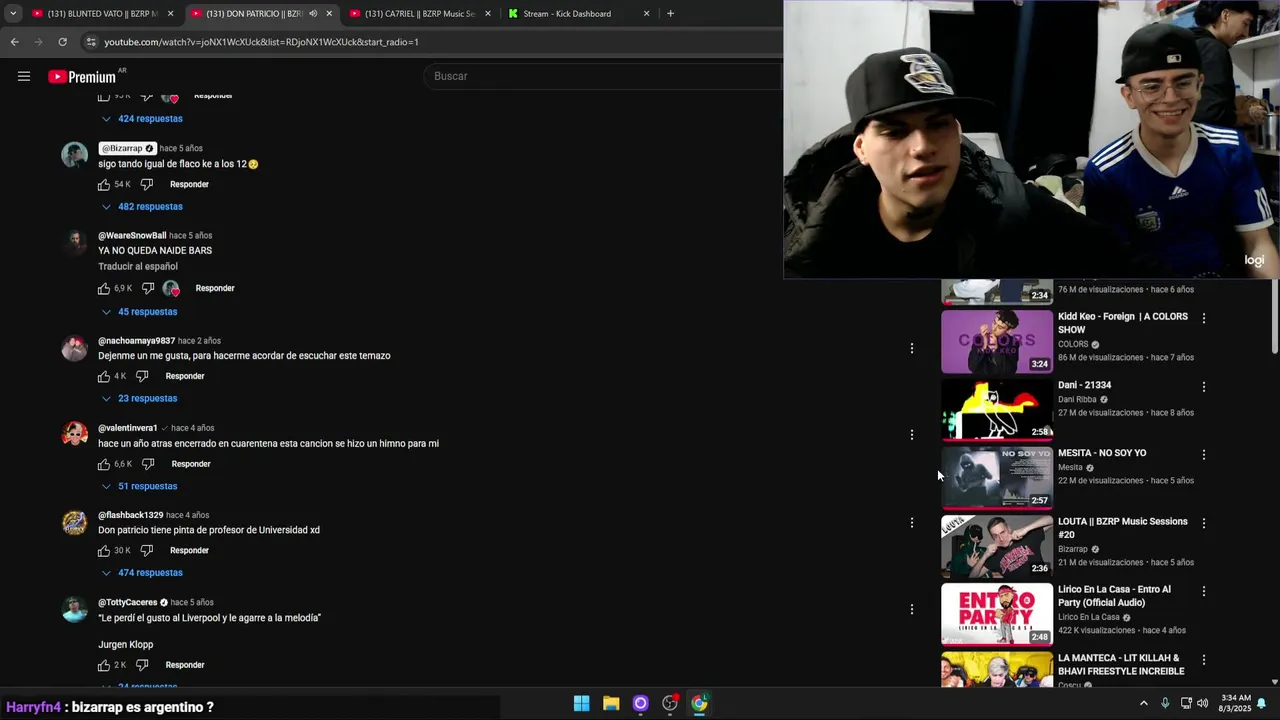The height and width of the screenshot is (720, 1280).
Task: Dislike flashback1329's comment
Action: pos(146,551)
